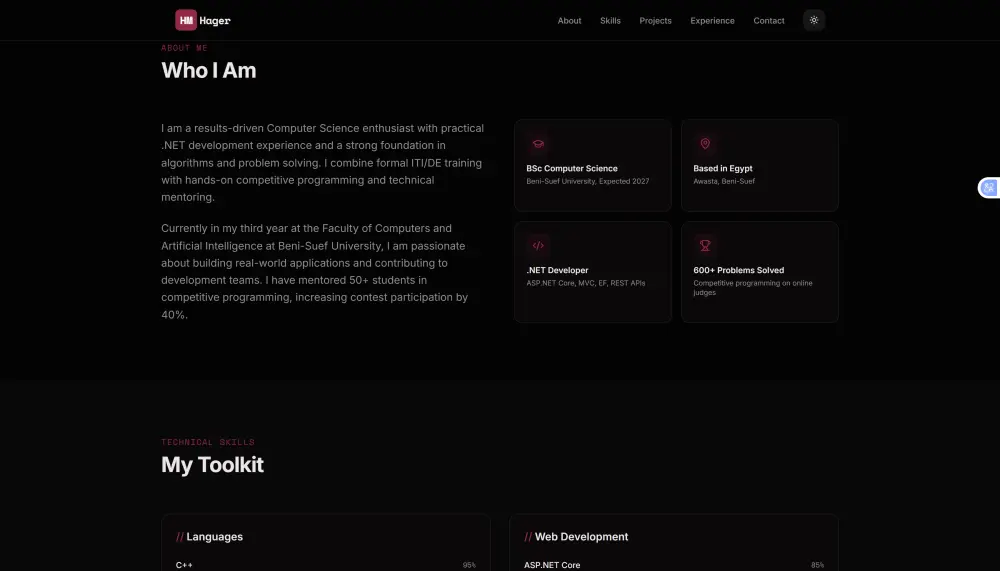Click the C++ skill label
This screenshot has height=571, width=1000.
point(184,565)
